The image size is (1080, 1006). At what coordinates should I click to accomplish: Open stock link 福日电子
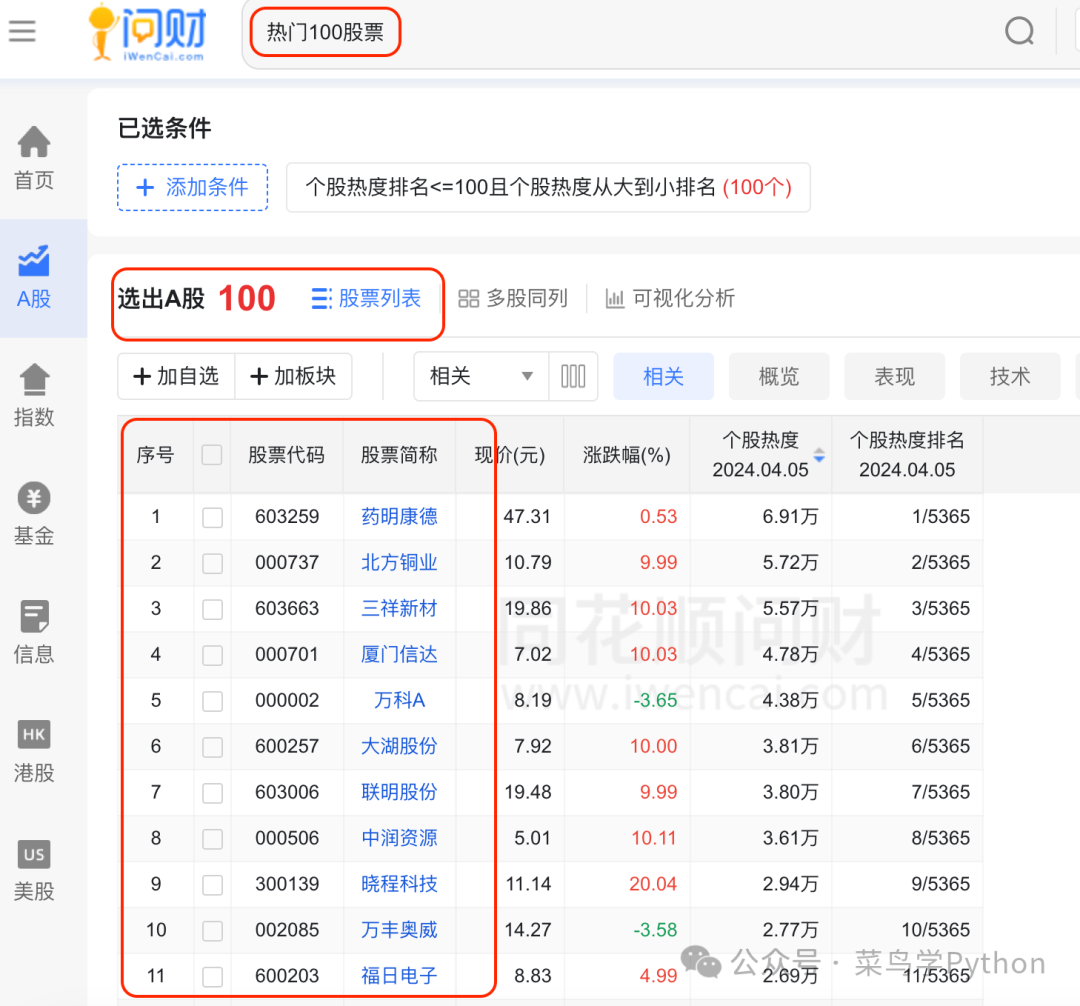[x=399, y=976]
